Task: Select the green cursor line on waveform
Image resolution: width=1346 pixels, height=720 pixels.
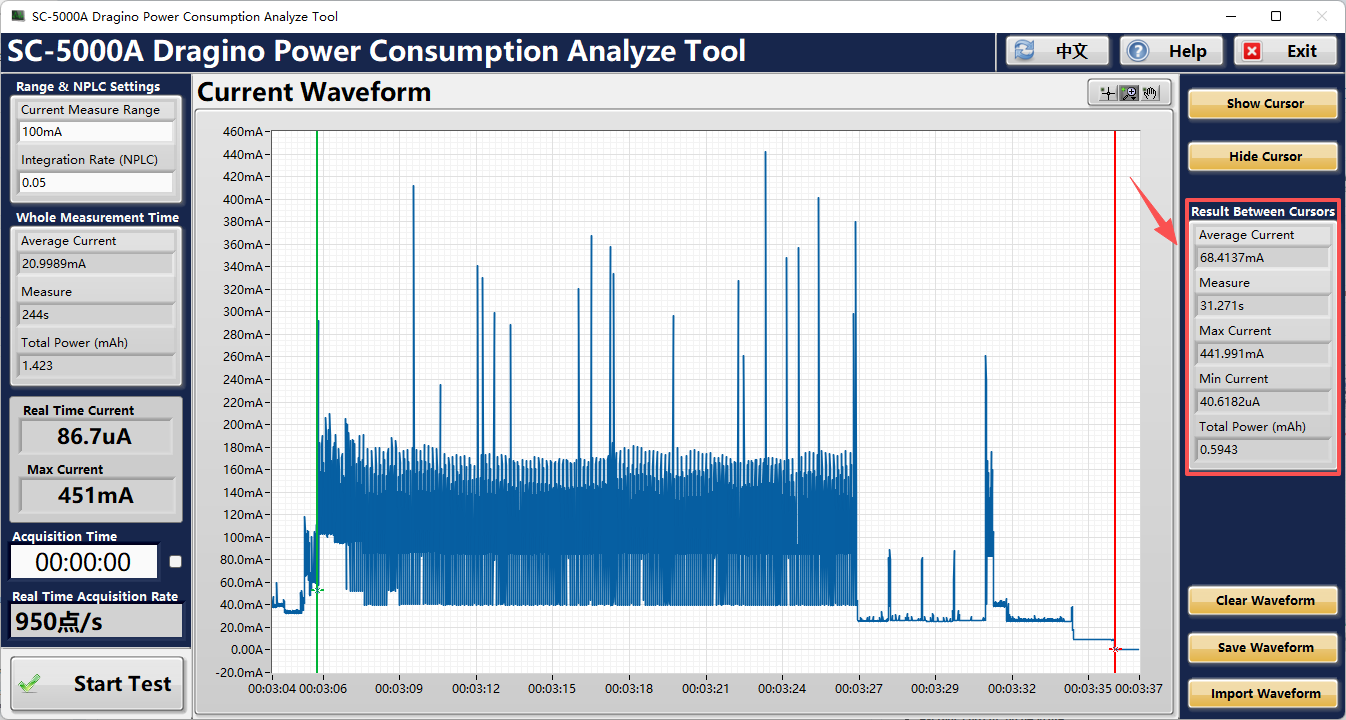Action: (317, 400)
